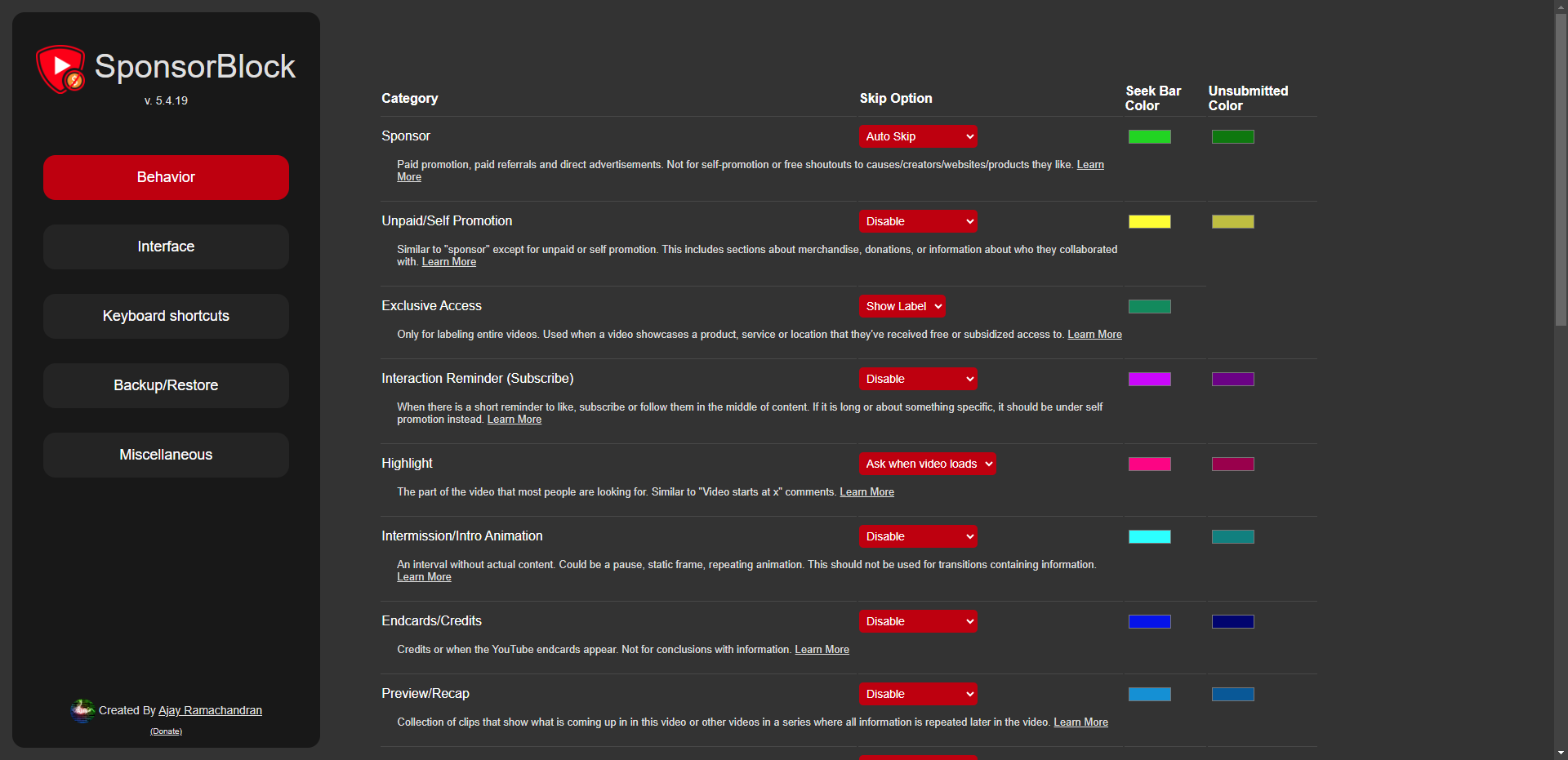Click the Highlight category name

click(x=407, y=464)
